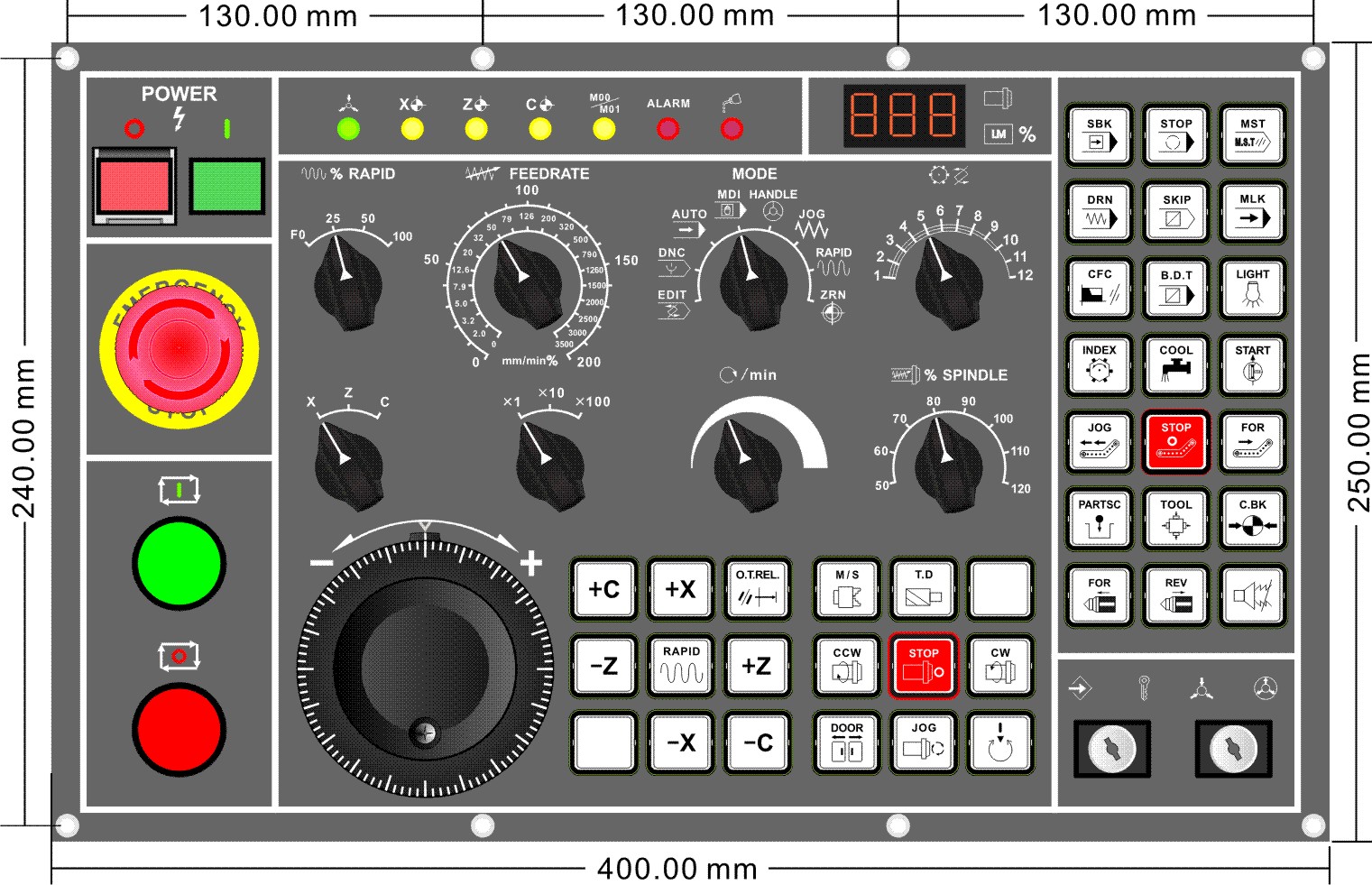Click the 1-12 tool number selector knob
The width and height of the screenshot is (1372, 885).
[x=949, y=281]
